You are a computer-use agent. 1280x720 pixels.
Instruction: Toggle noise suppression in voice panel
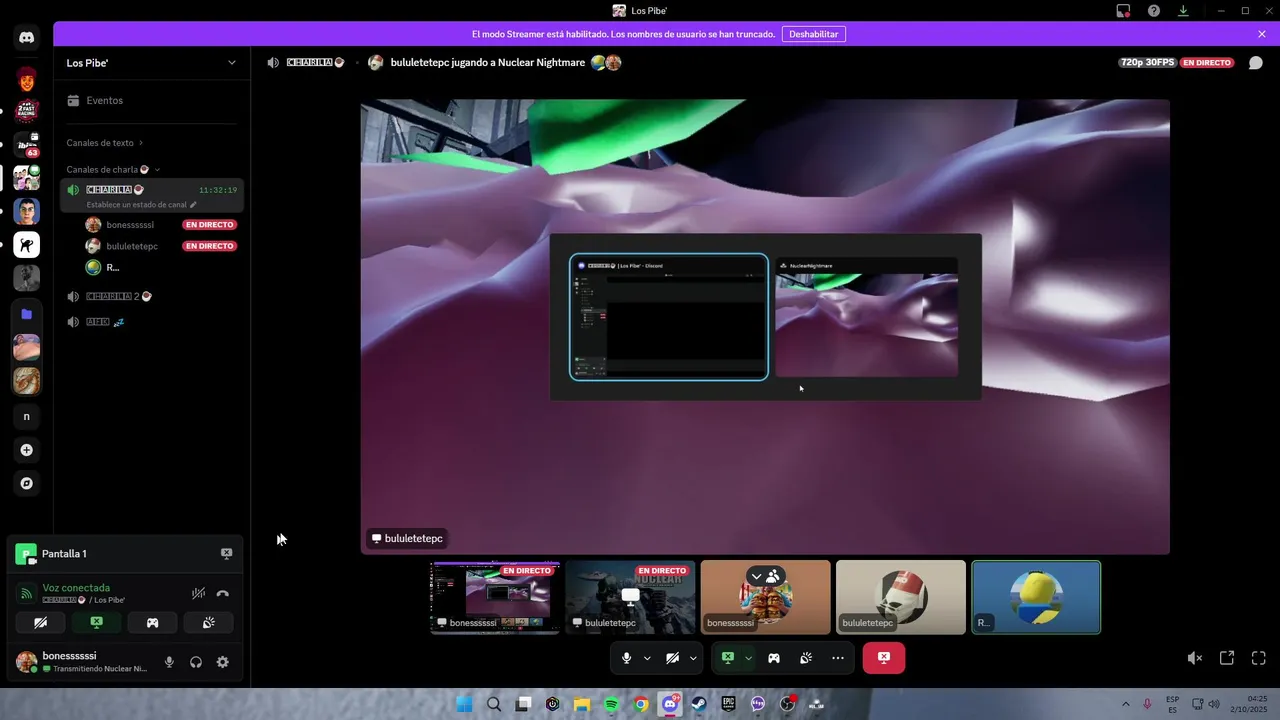coord(199,593)
